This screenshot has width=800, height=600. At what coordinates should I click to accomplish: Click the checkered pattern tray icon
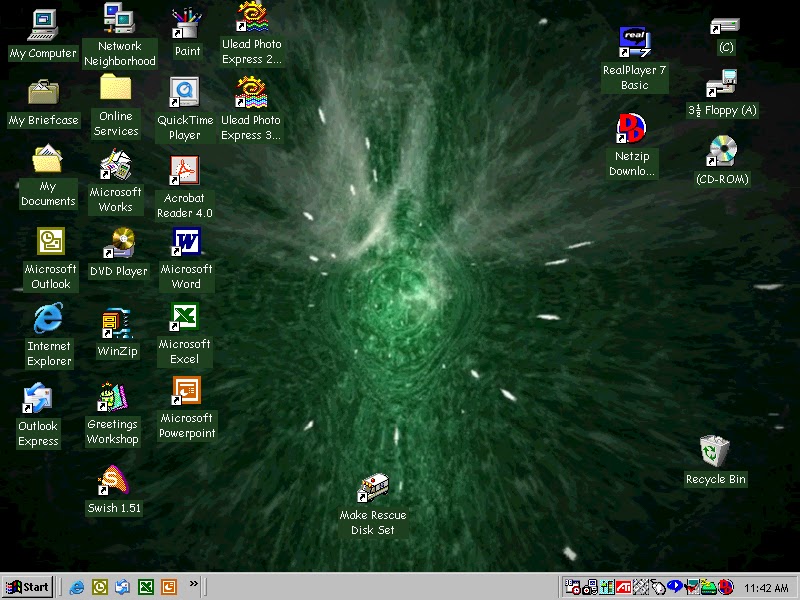point(641,587)
